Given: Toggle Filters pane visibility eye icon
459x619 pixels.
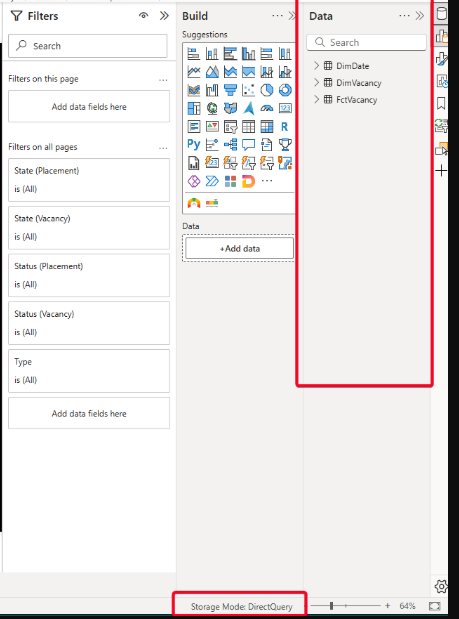Looking at the screenshot, I should [x=144, y=15].
